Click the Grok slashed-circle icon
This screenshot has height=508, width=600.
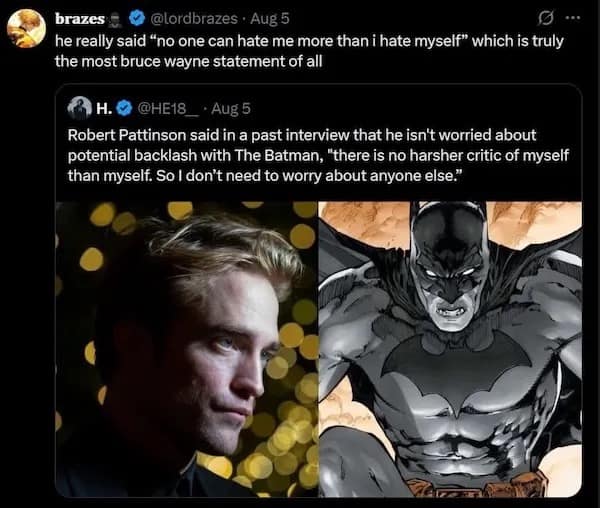click(x=546, y=19)
